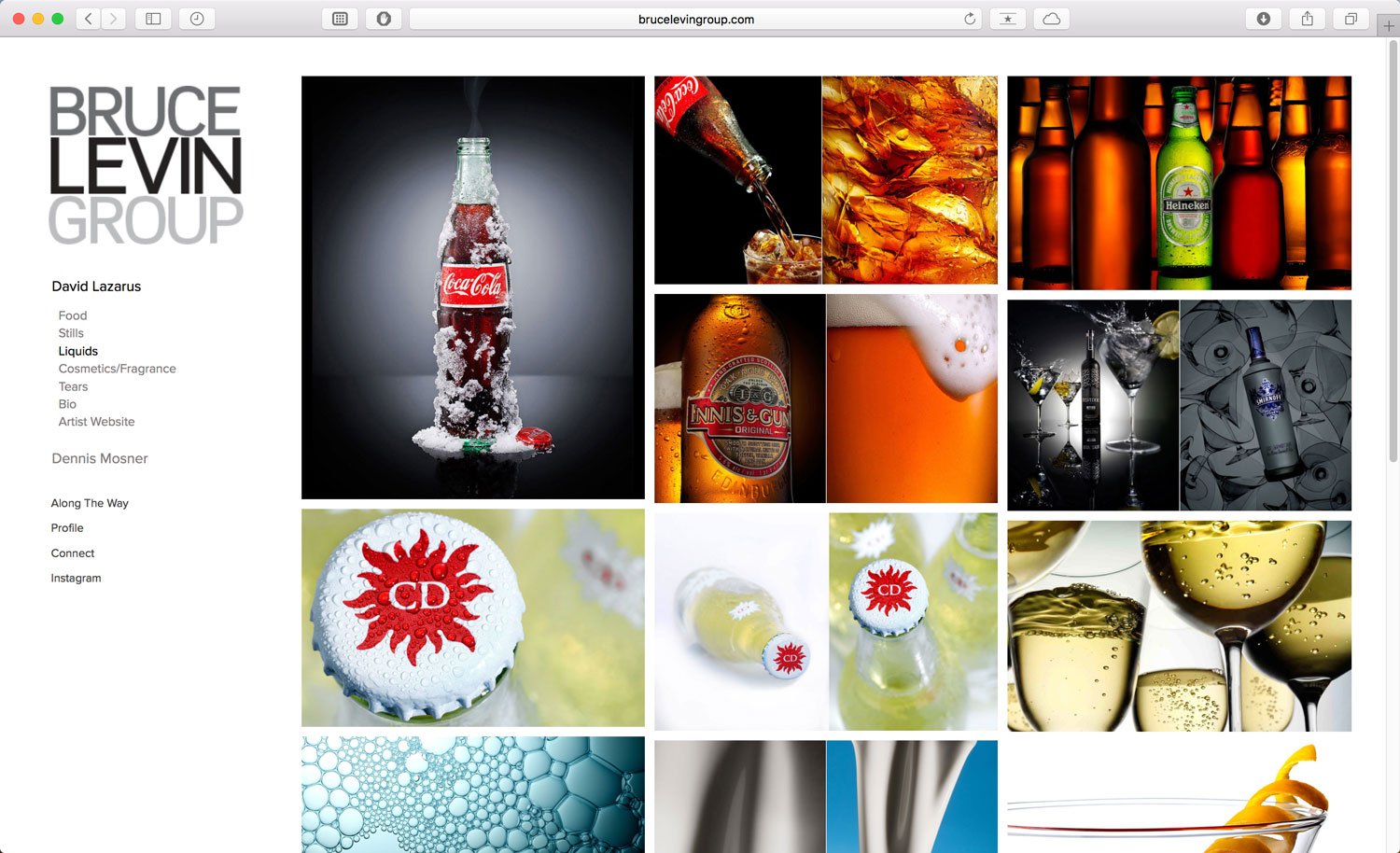The width and height of the screenshot is (1400, 853).
Task: Click the bookmarks star toolbar button
Action: tap(1008, 19)
